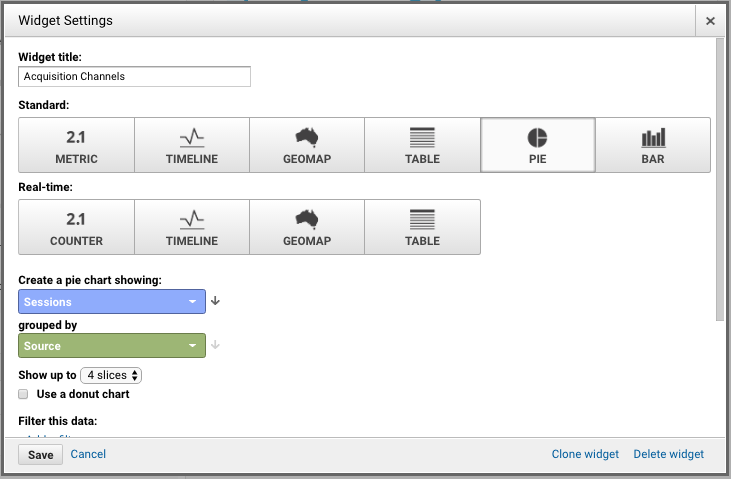Viewport: 731px width, 479px height.
Task: Choose the real-time Timeline widget type
Action: click(192, 227)
